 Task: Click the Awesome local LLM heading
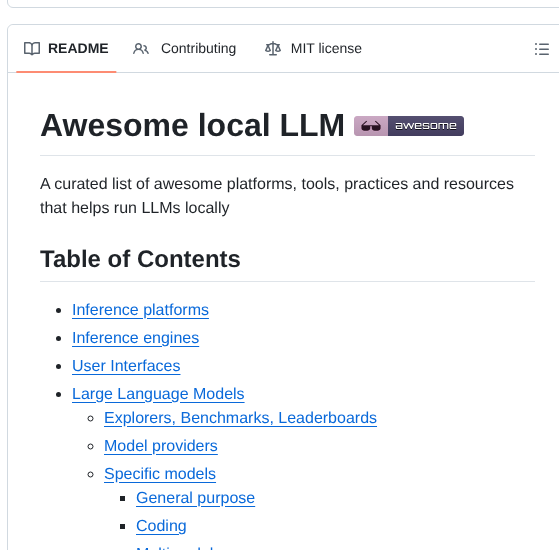pos(192,125)
